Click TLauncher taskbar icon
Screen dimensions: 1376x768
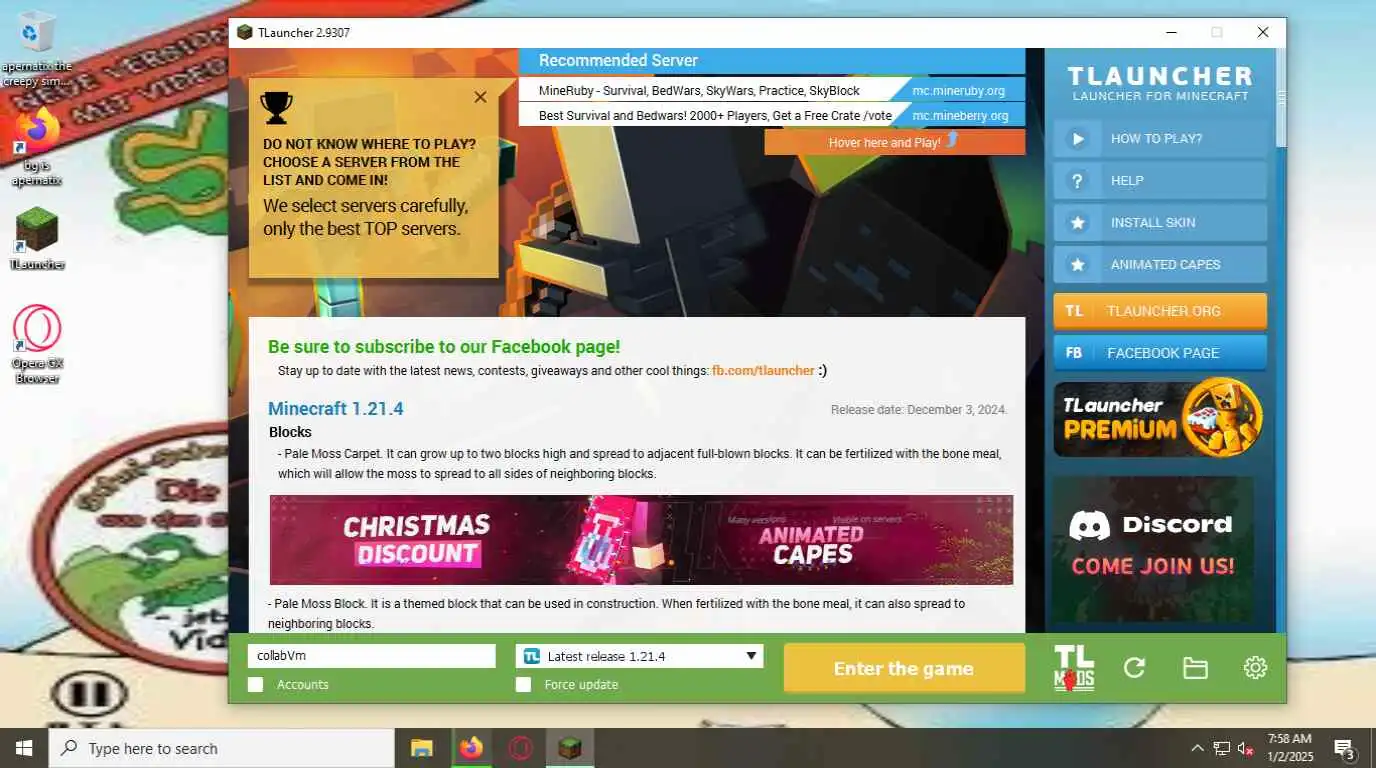pyautogui.click(x=569, y=748)
